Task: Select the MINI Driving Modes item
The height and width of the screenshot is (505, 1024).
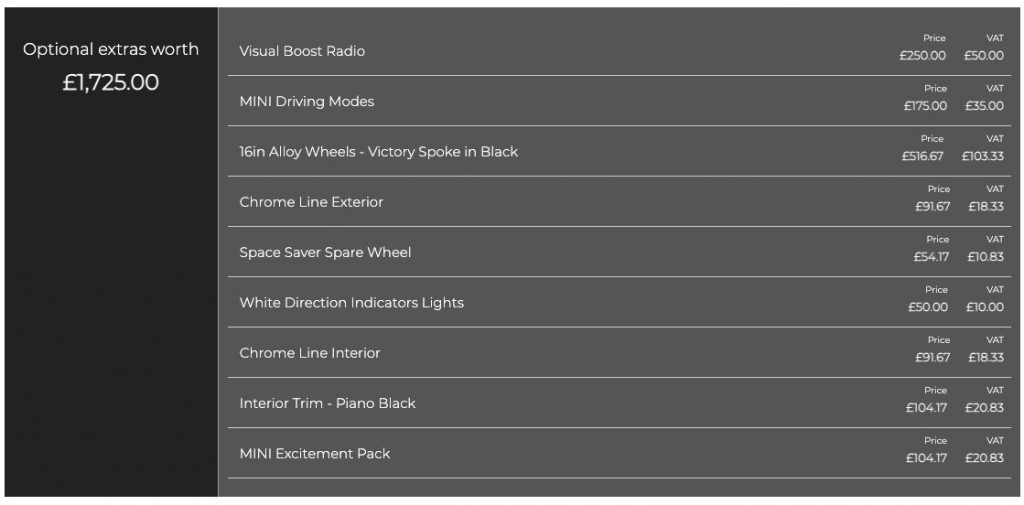Action: click(306, 101)
